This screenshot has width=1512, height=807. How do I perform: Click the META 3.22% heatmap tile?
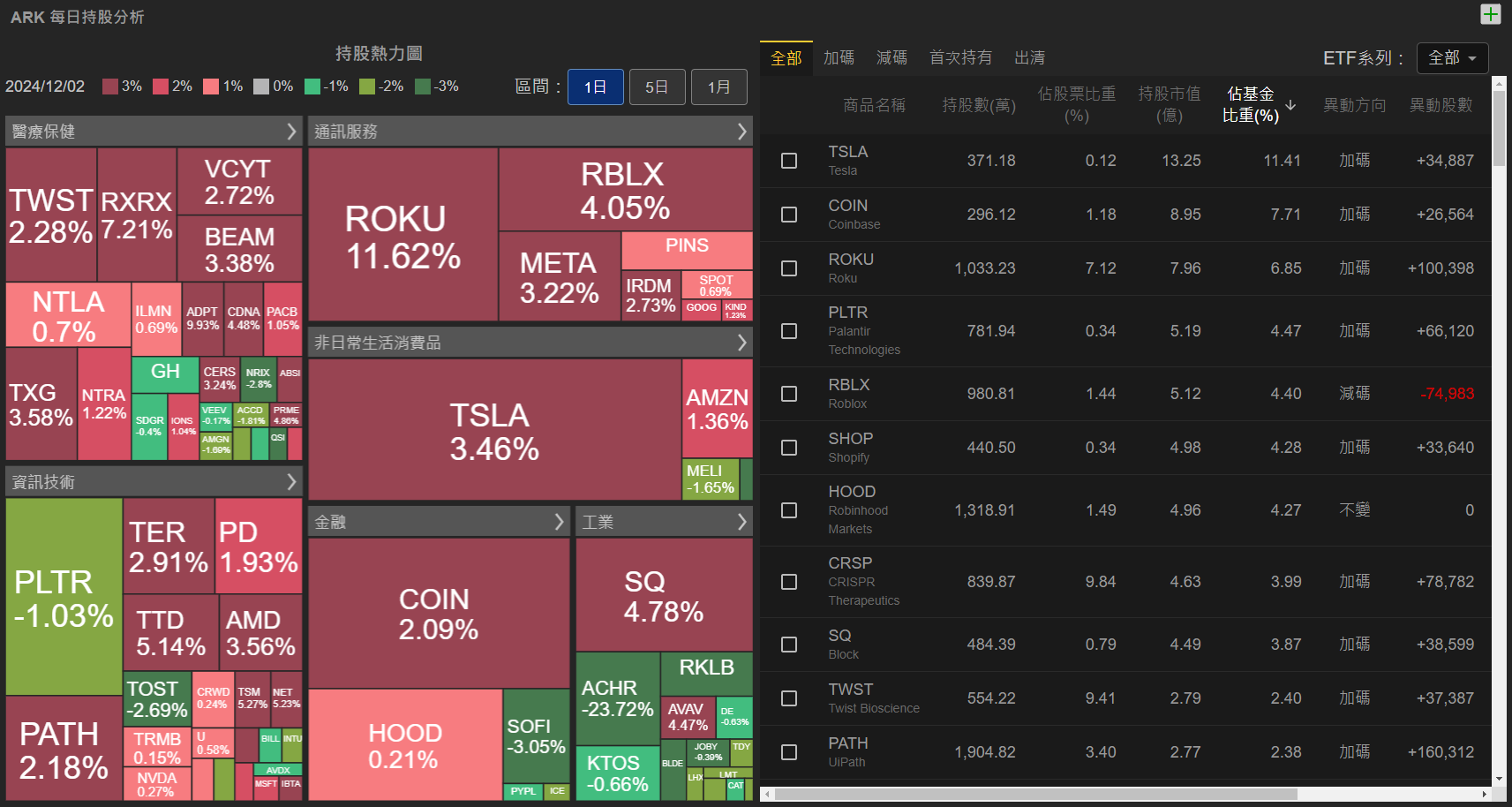click(560, 276)
